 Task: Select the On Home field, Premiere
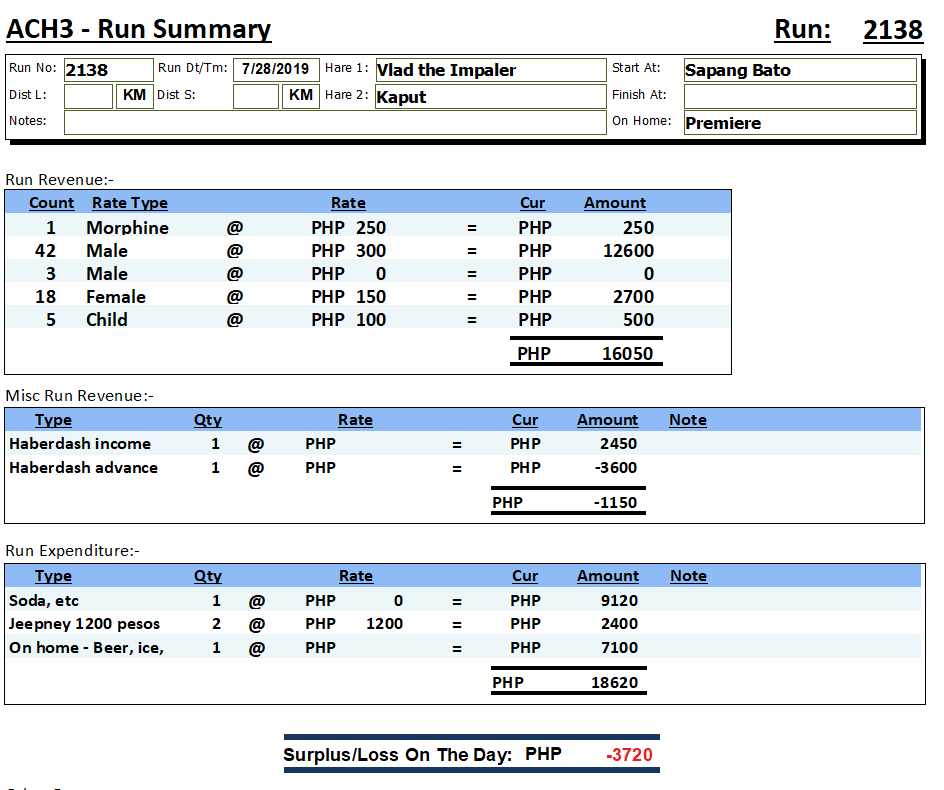[x=799, y=123]
